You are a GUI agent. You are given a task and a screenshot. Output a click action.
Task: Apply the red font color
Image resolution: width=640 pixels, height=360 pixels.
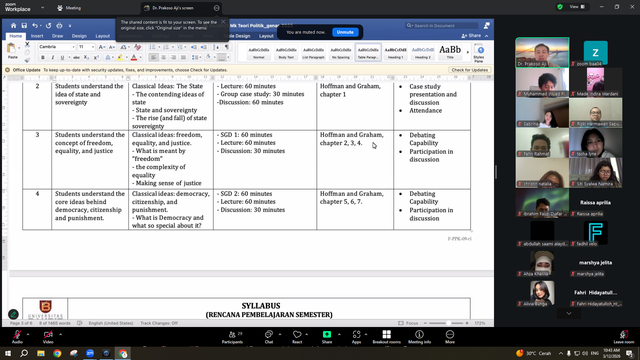click(133, 58)
